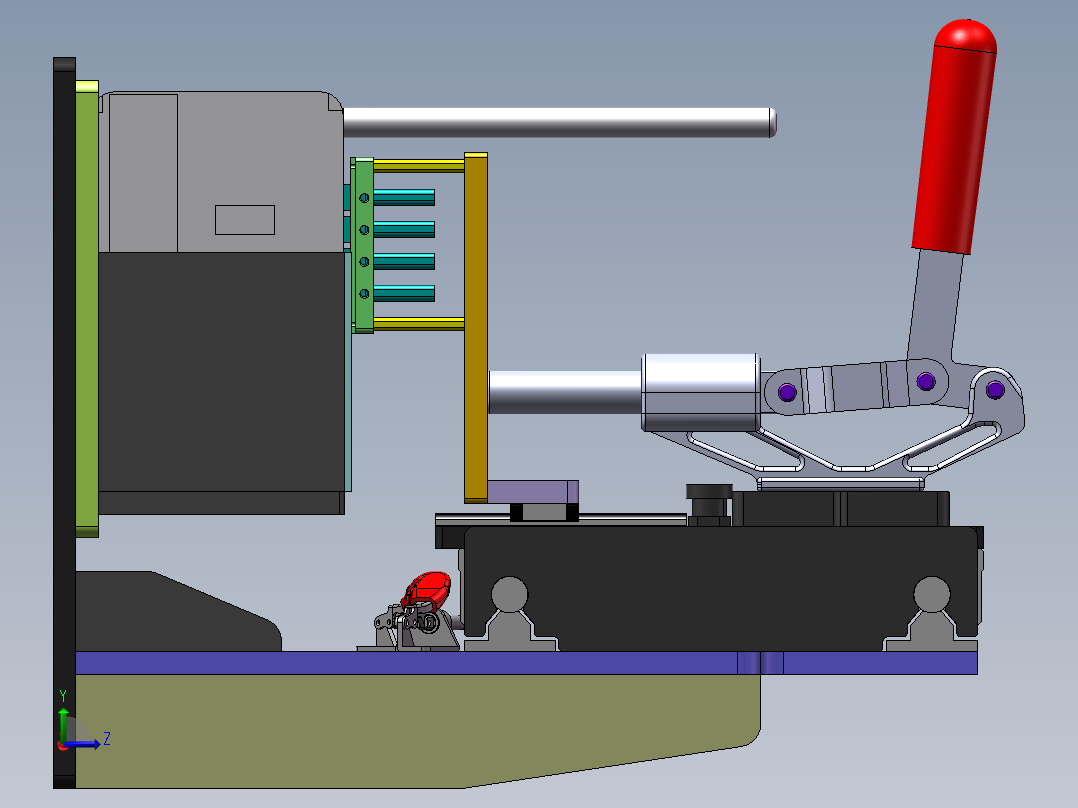Select the black sliding carriage block
Screen dimensions: 1078x808
720,589
